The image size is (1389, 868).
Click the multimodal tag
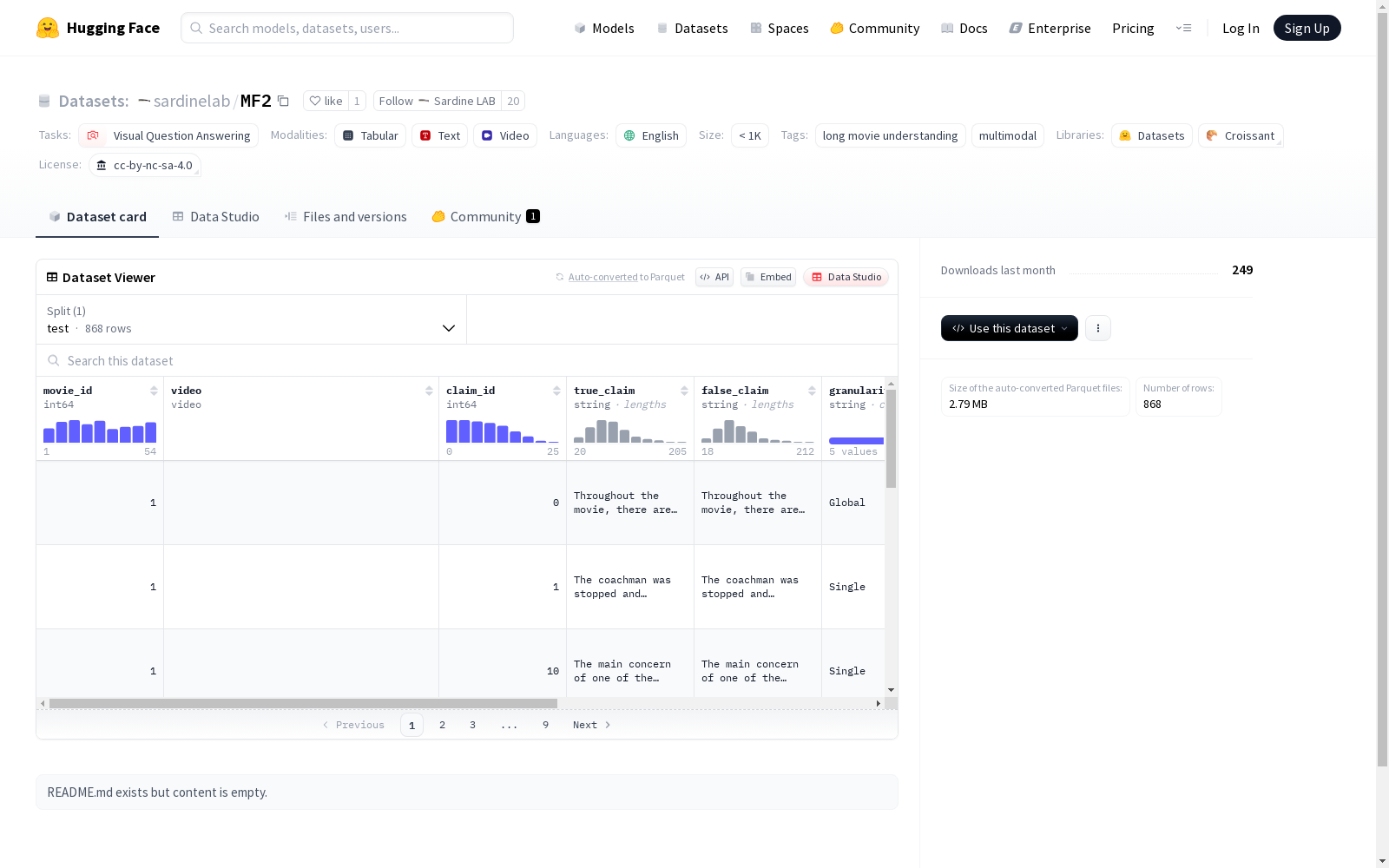pos(1008,135)
